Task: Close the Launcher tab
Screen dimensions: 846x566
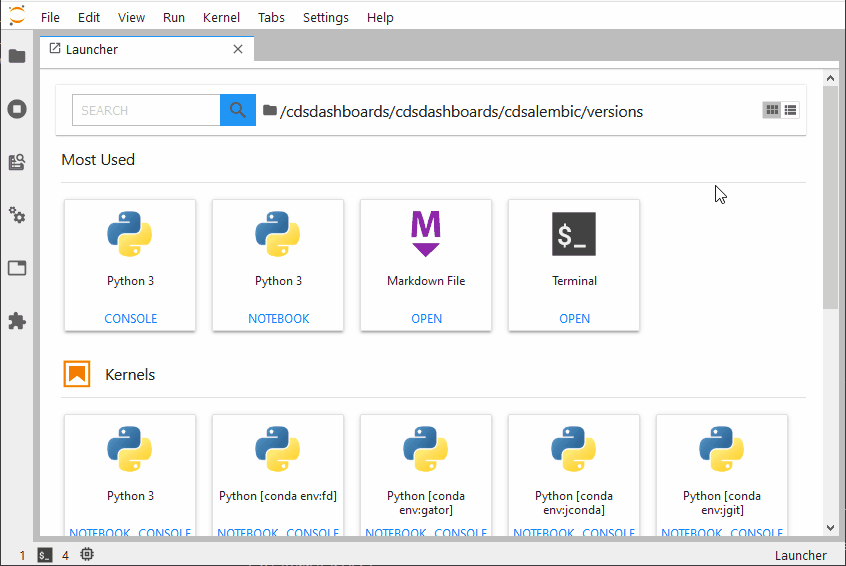Action: 238,49
